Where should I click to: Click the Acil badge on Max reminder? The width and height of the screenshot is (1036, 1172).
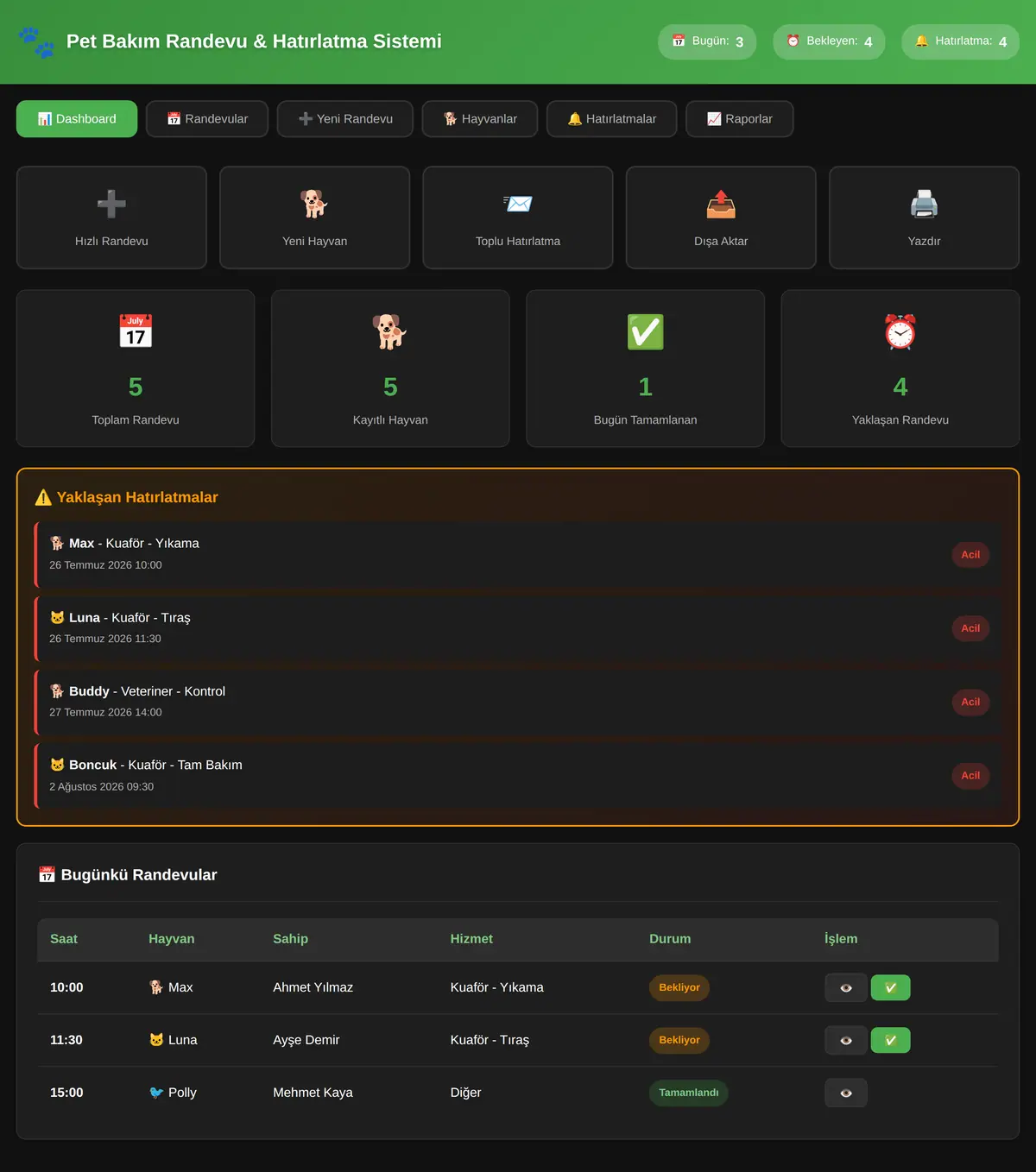click(970, 555)
